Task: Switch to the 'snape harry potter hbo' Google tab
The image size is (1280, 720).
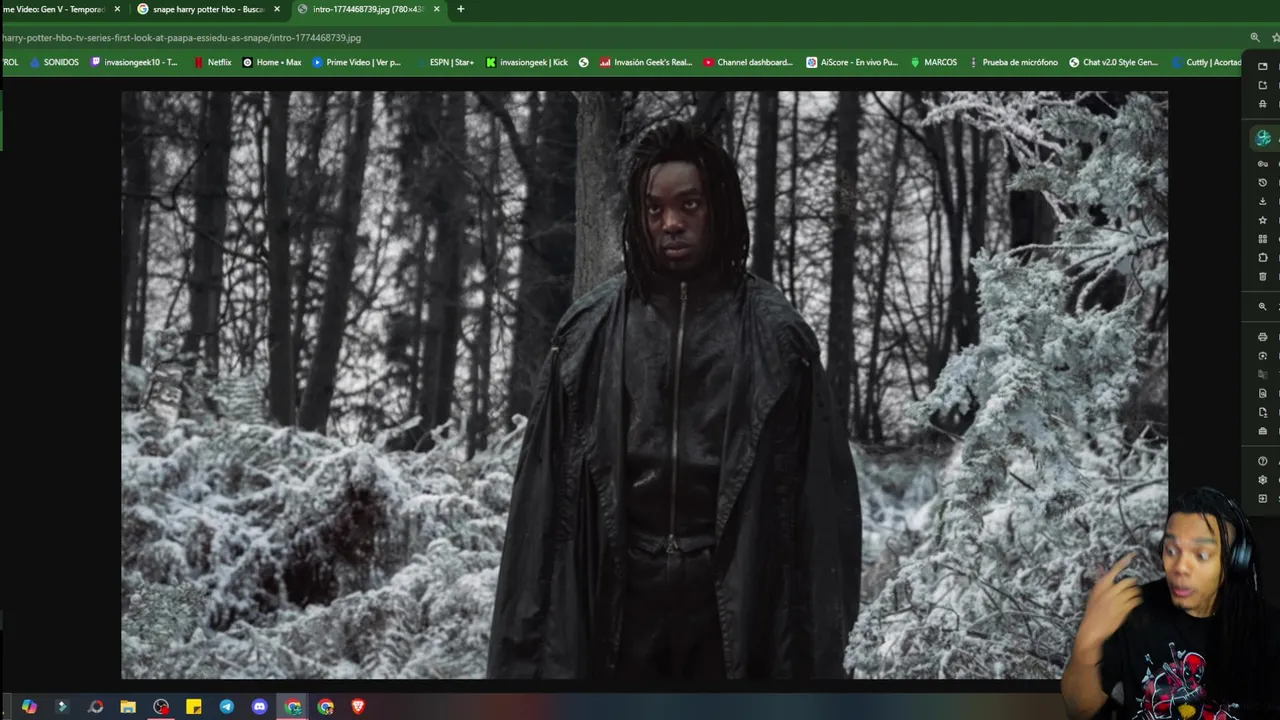Action: pos(208,9)
